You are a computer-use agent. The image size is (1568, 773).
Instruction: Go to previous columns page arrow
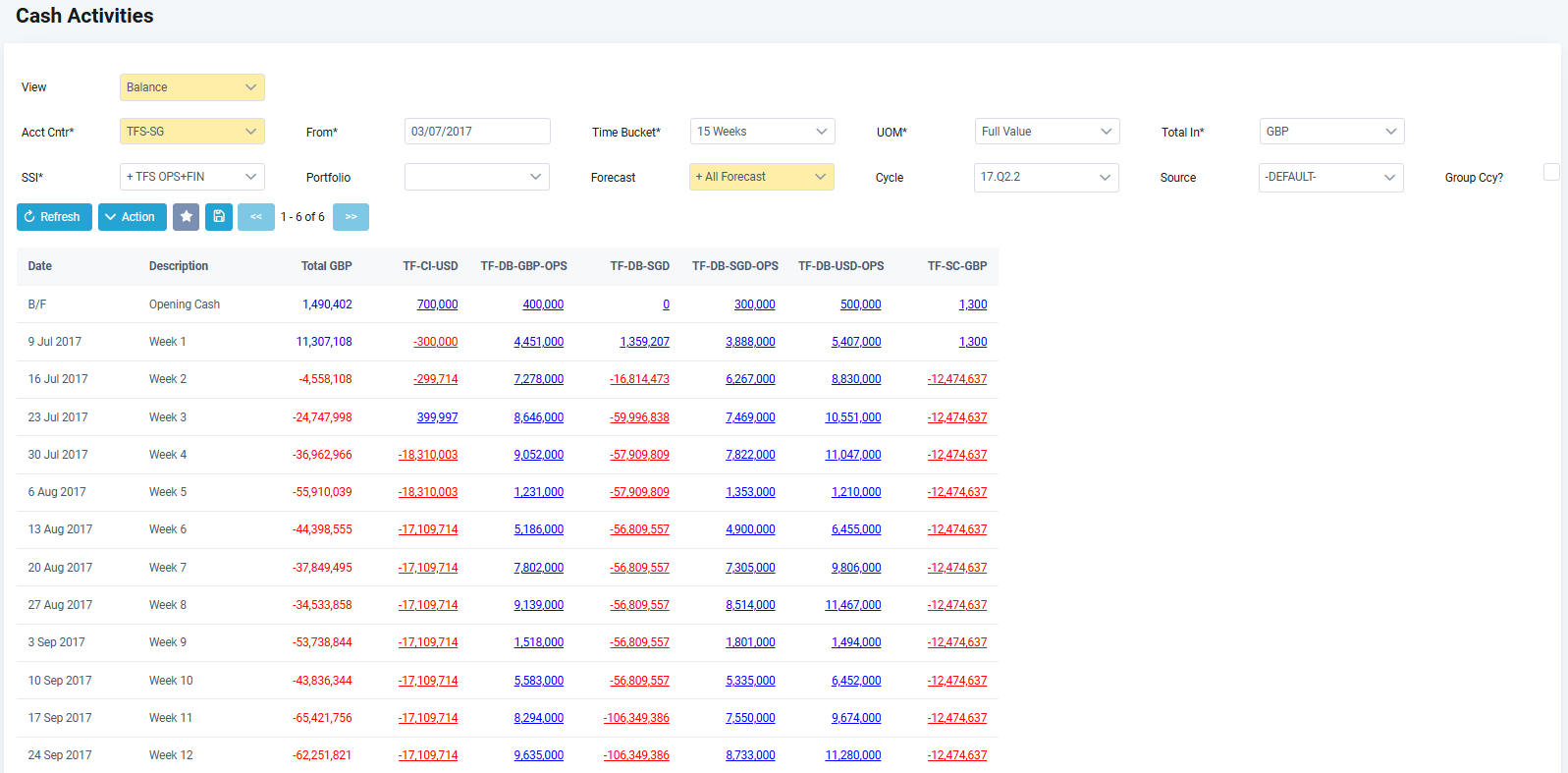click(x=255, y=217)
